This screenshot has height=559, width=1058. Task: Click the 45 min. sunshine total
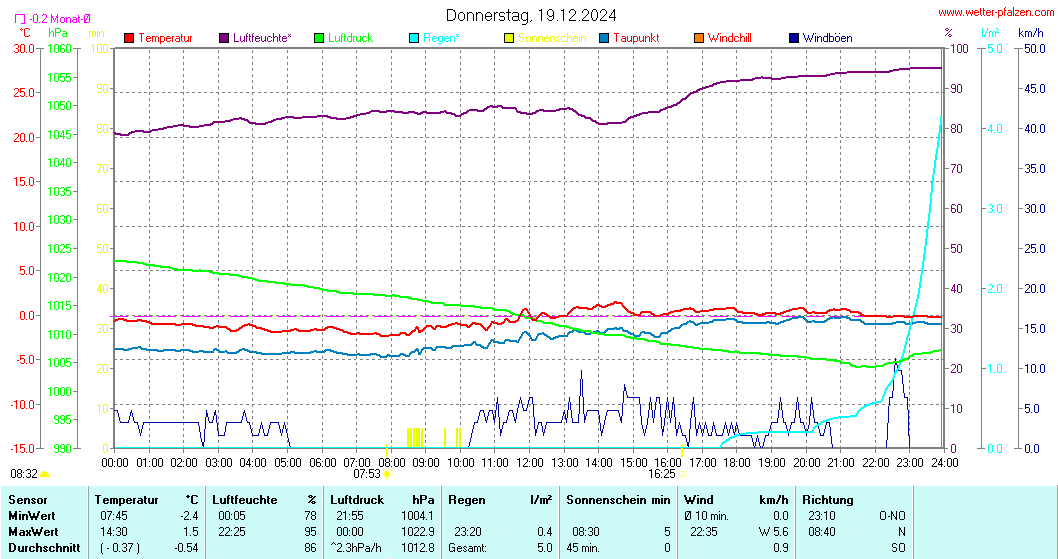tap(584, 548)
